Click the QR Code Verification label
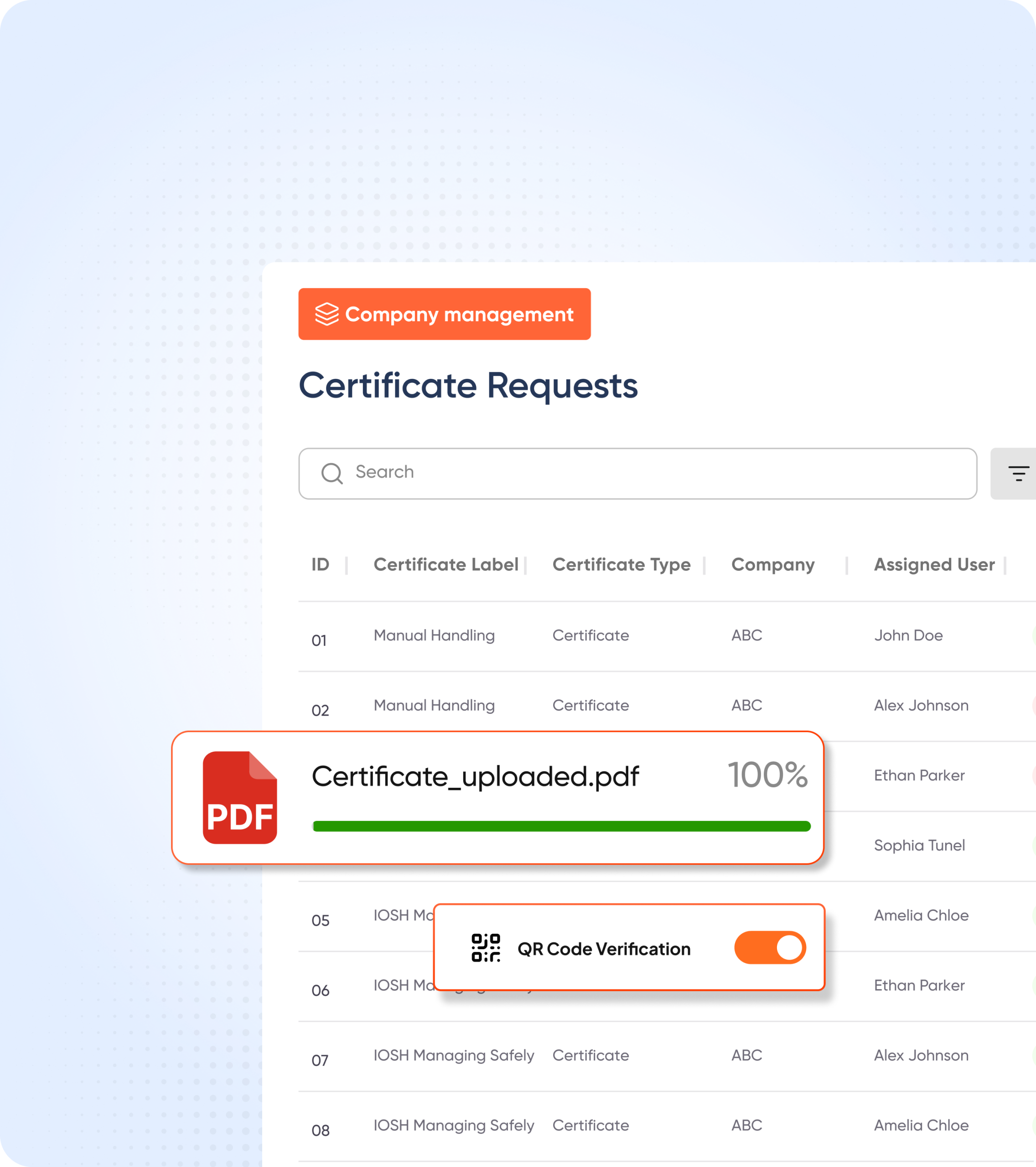The height and width of the screenshot is (1167, 1036). (604, 949)
